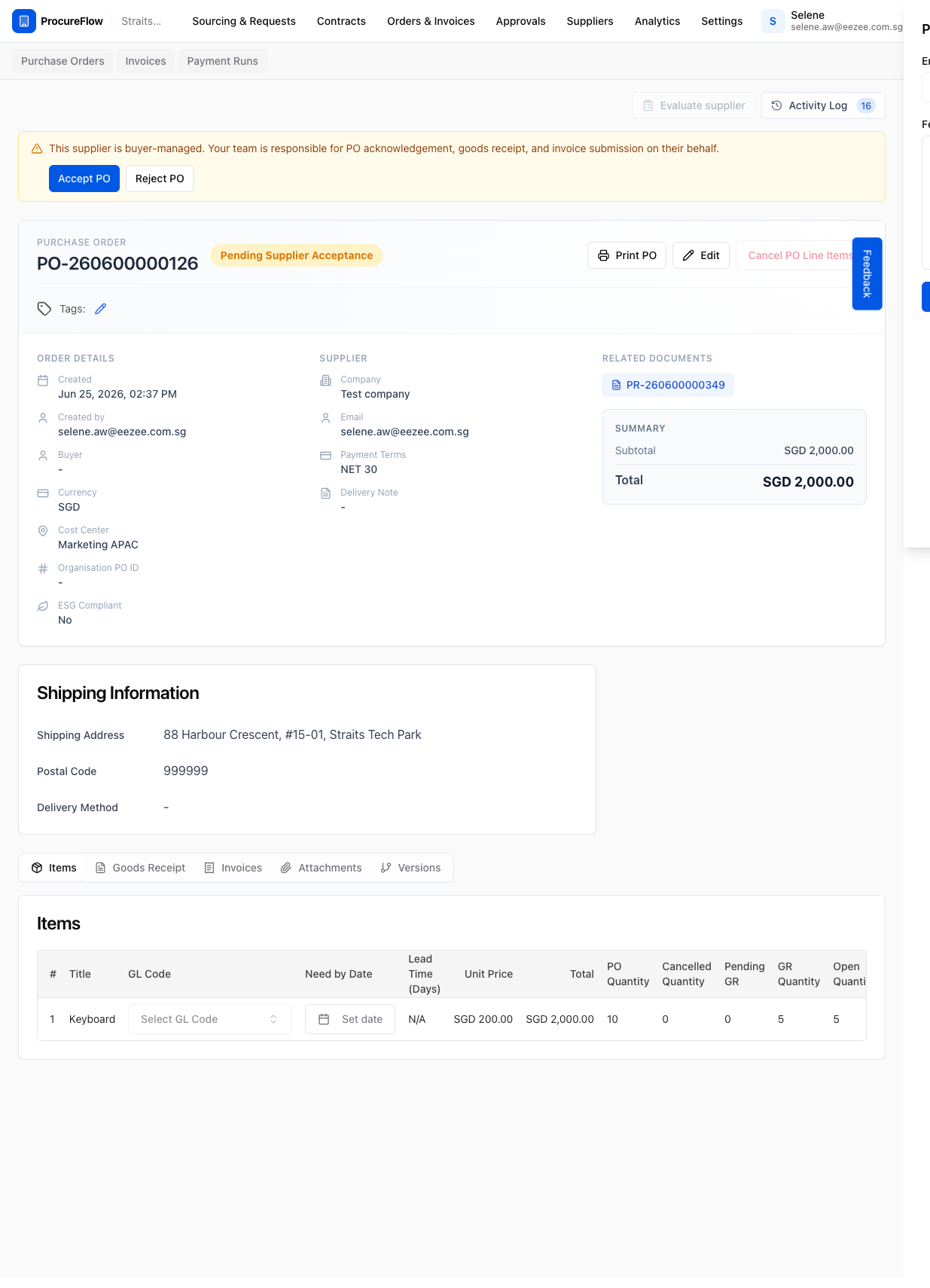Click the person icon beside Buyer
The image size is (930, 1288).
pos(43,456)
